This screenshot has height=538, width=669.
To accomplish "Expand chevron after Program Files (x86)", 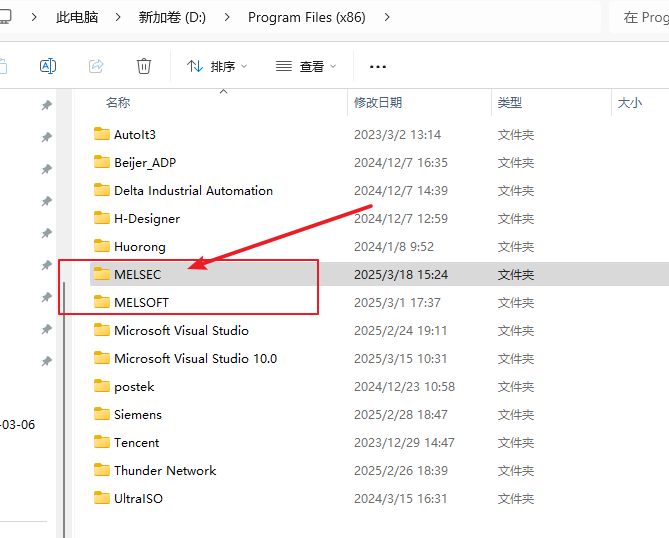I will coord(387,17).
